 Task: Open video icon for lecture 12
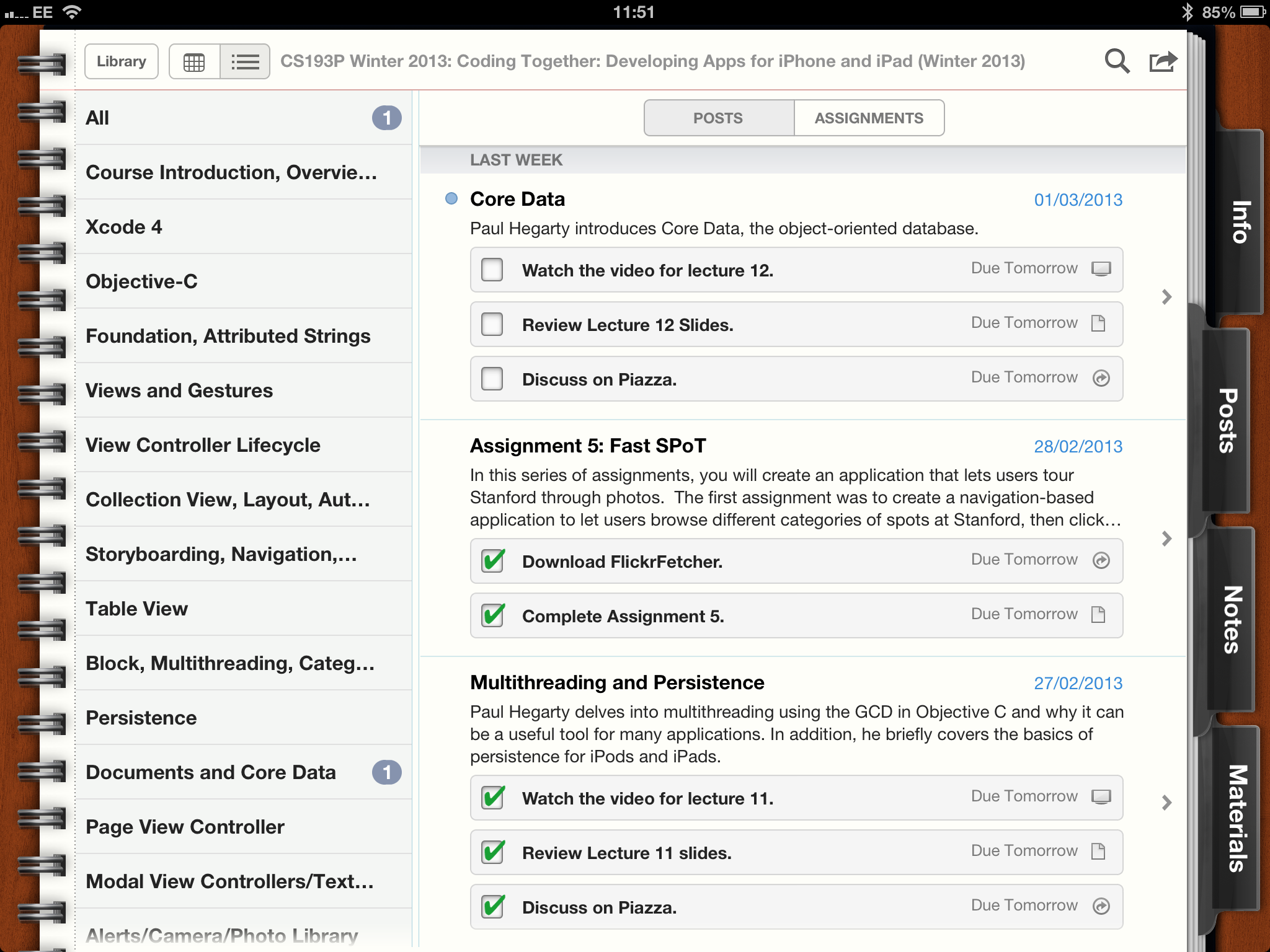[x=1101, y=269]
